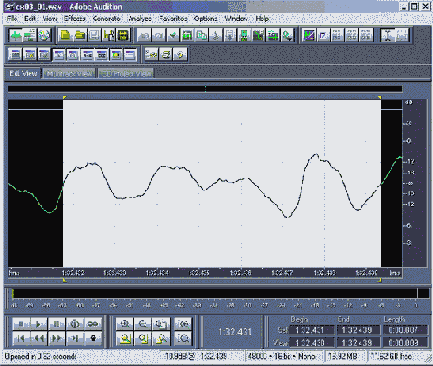Click the circled Play to End button
The width and height of the screenshot is (433, 366).
75,324
